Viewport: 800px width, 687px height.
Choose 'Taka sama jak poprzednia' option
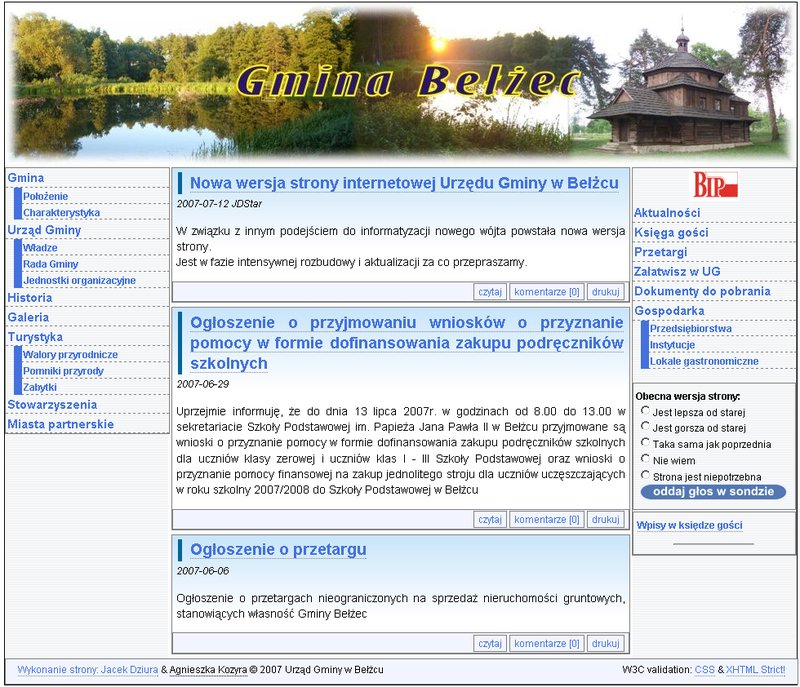coord(645,443)
